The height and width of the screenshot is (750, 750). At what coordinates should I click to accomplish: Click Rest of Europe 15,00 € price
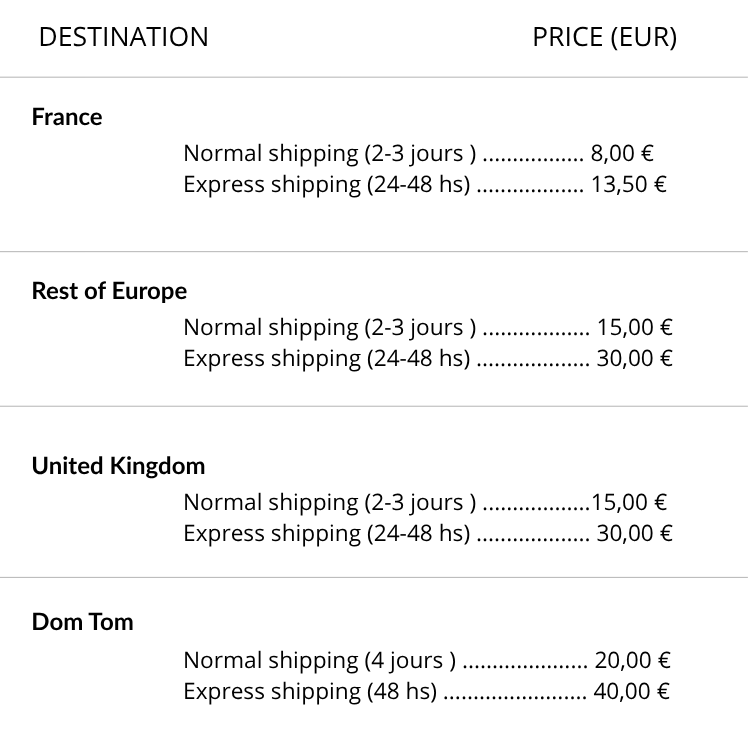tap(634, 328)
